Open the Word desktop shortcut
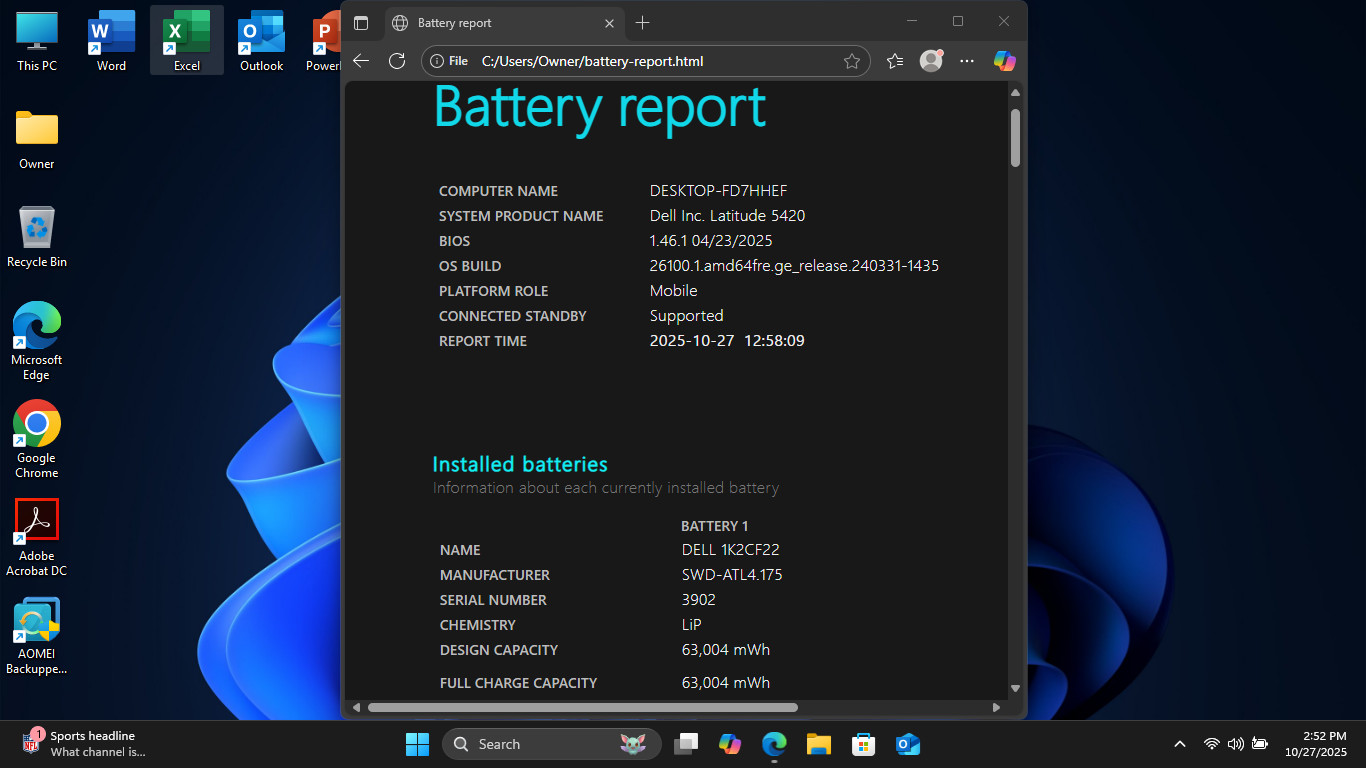This screenshot has height=768, width=1366. click(111, 41)
